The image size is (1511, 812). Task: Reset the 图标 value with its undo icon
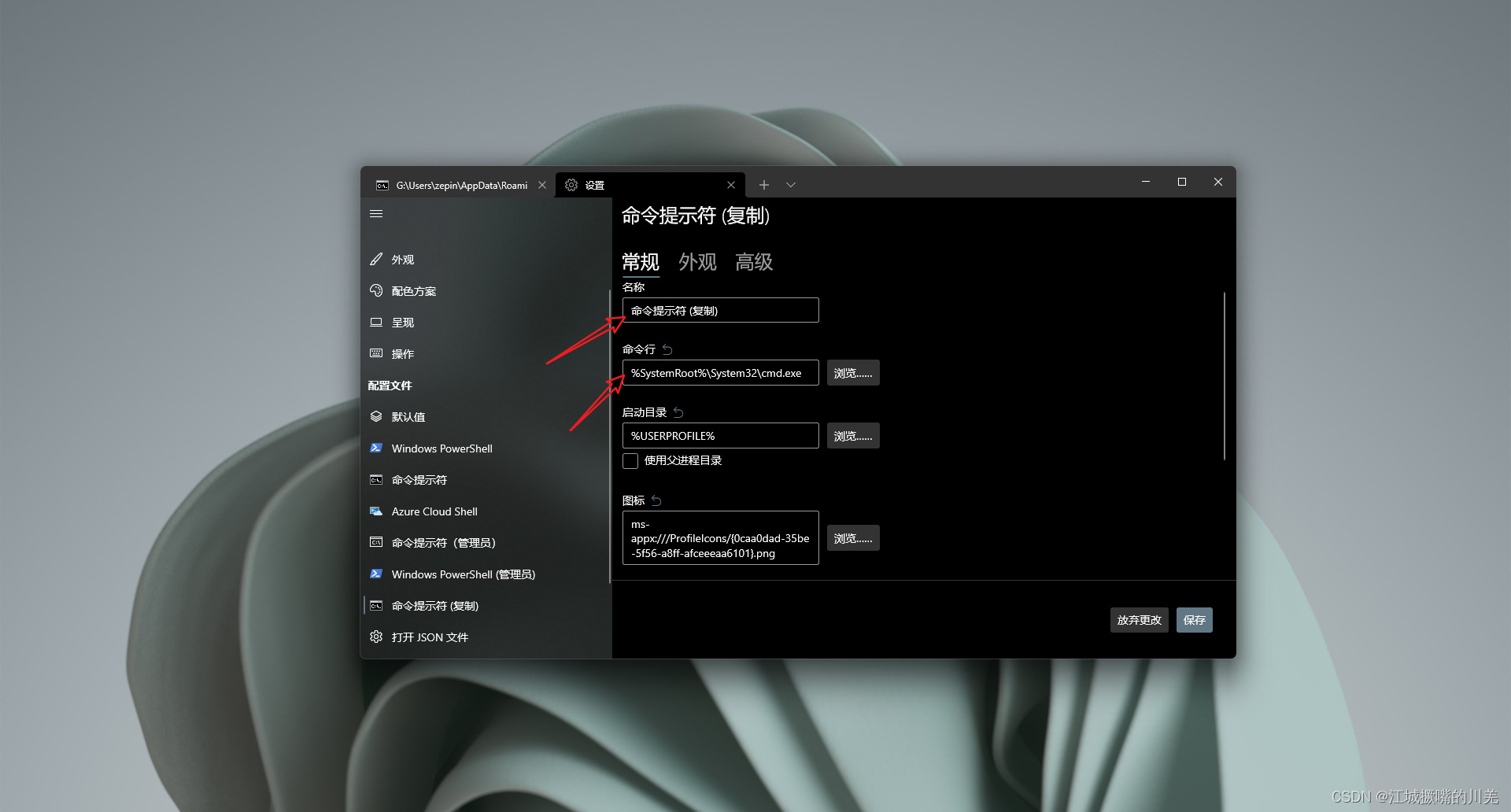click(x=656, y=500)
